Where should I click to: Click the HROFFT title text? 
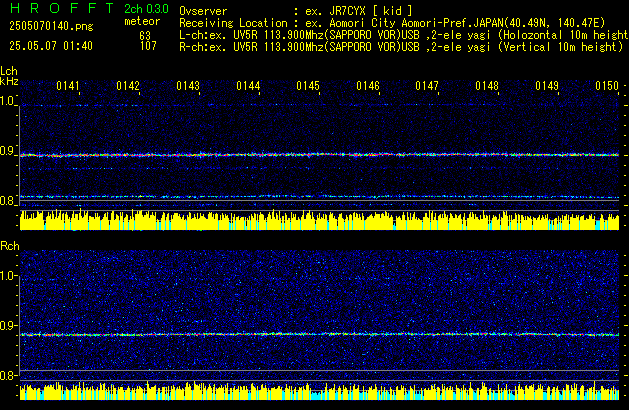(x=62, y=8)
